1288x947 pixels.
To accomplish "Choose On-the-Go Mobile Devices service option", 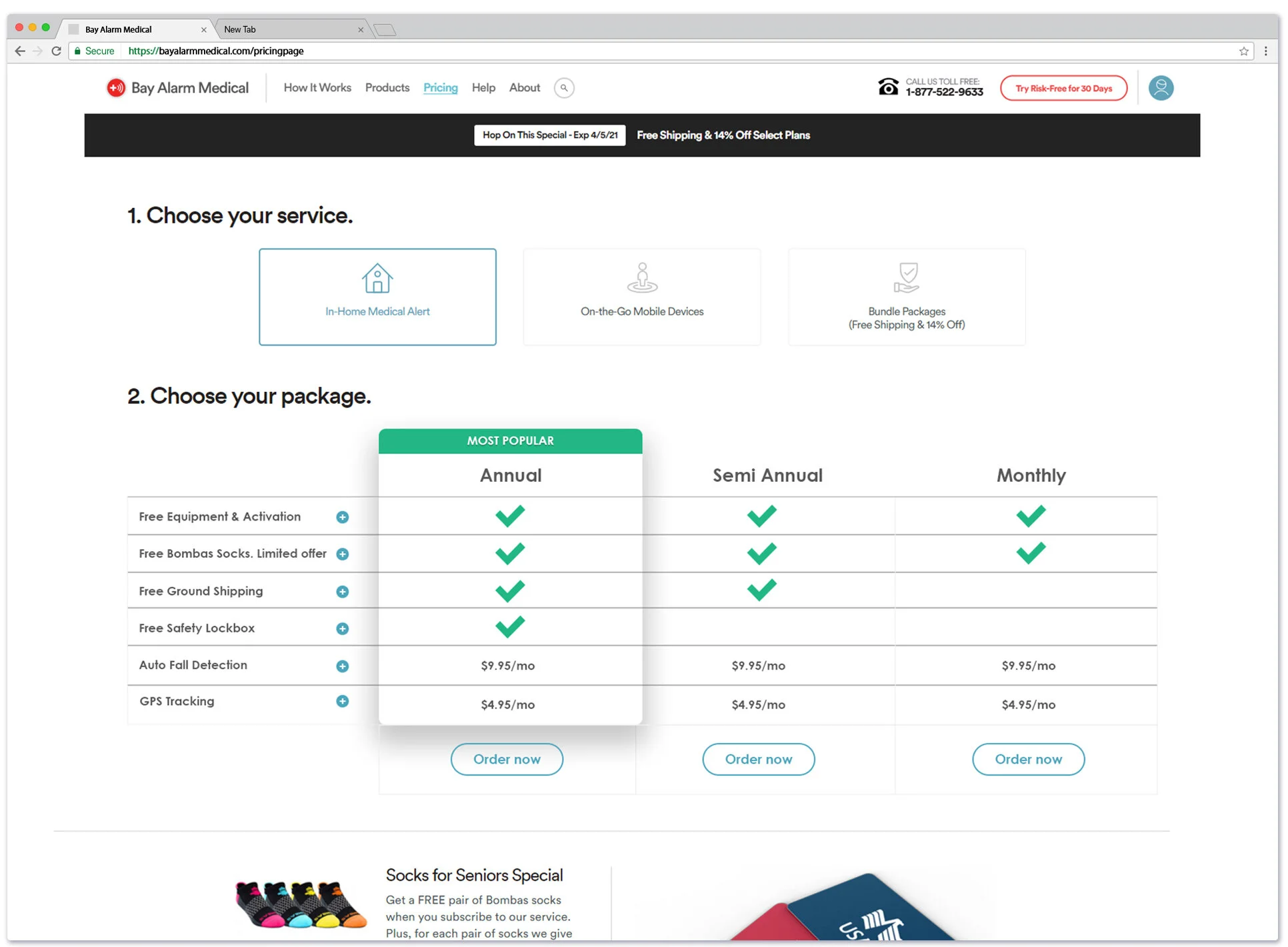I will click(641, 297).
